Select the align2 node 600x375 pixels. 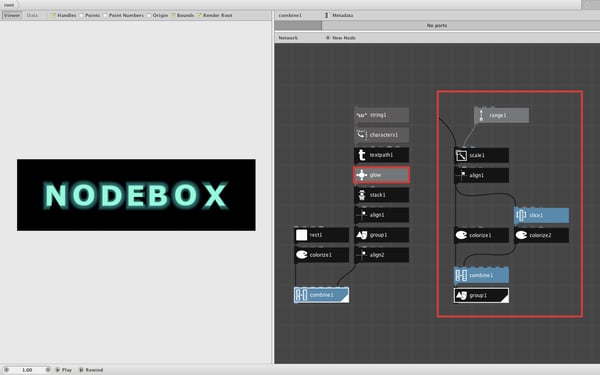(382, 255)
